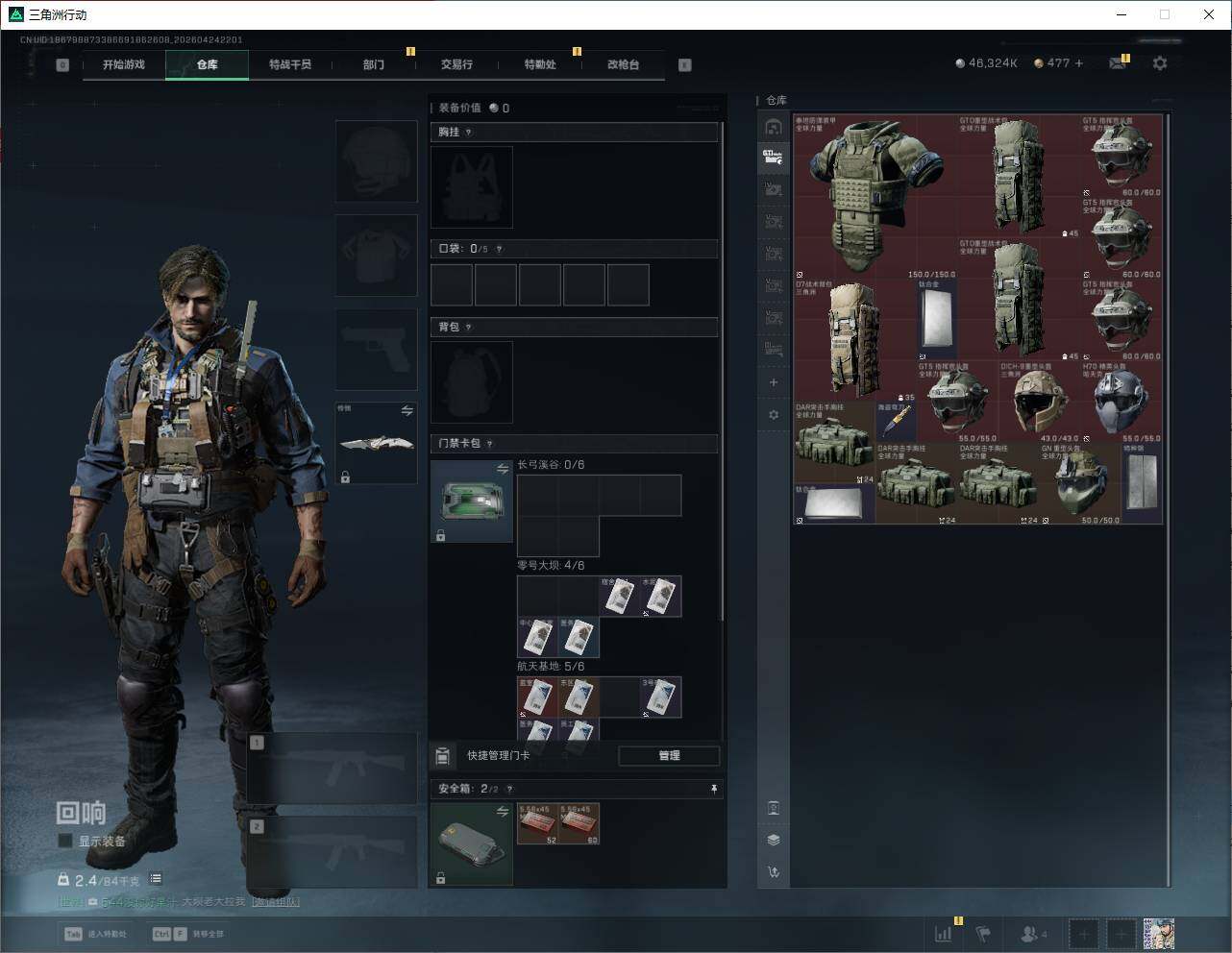Click the 背包 help question mark
Viewport: 1232px width, 953px height.
click(468, 328)
